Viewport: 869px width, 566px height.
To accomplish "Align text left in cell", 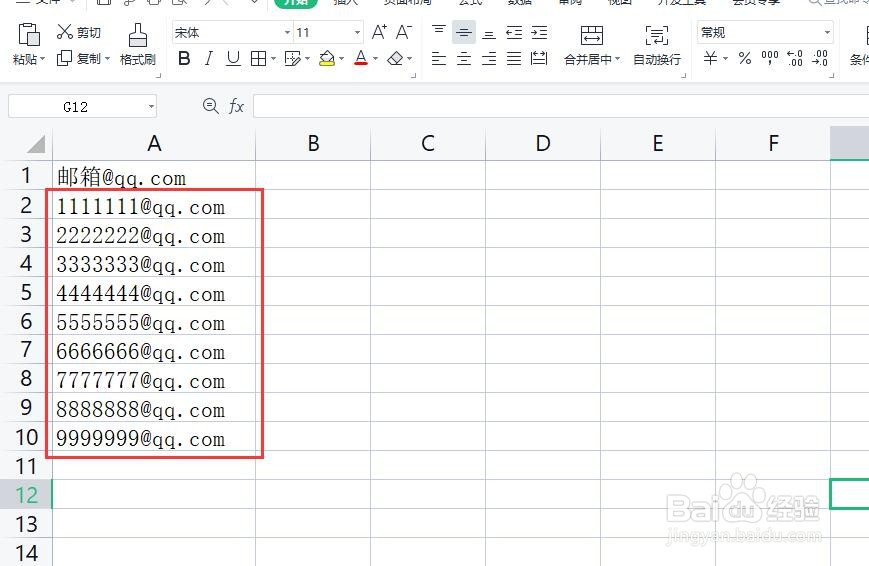I will (x=438, y=58).
